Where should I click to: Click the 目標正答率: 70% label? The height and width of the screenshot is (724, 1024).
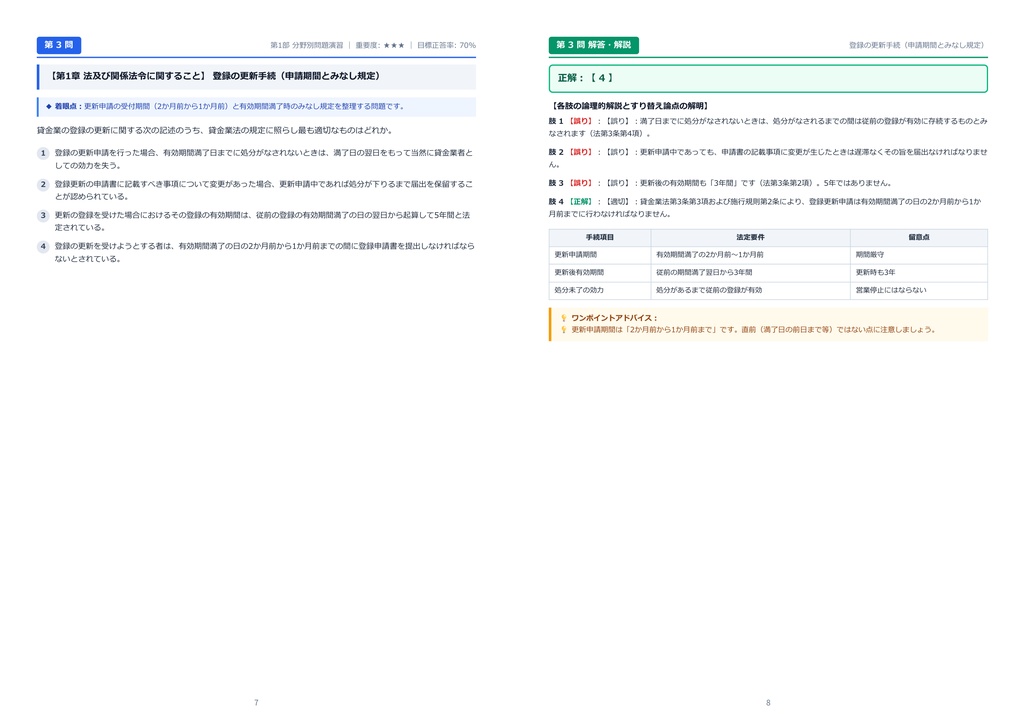[x=446, y=45]
